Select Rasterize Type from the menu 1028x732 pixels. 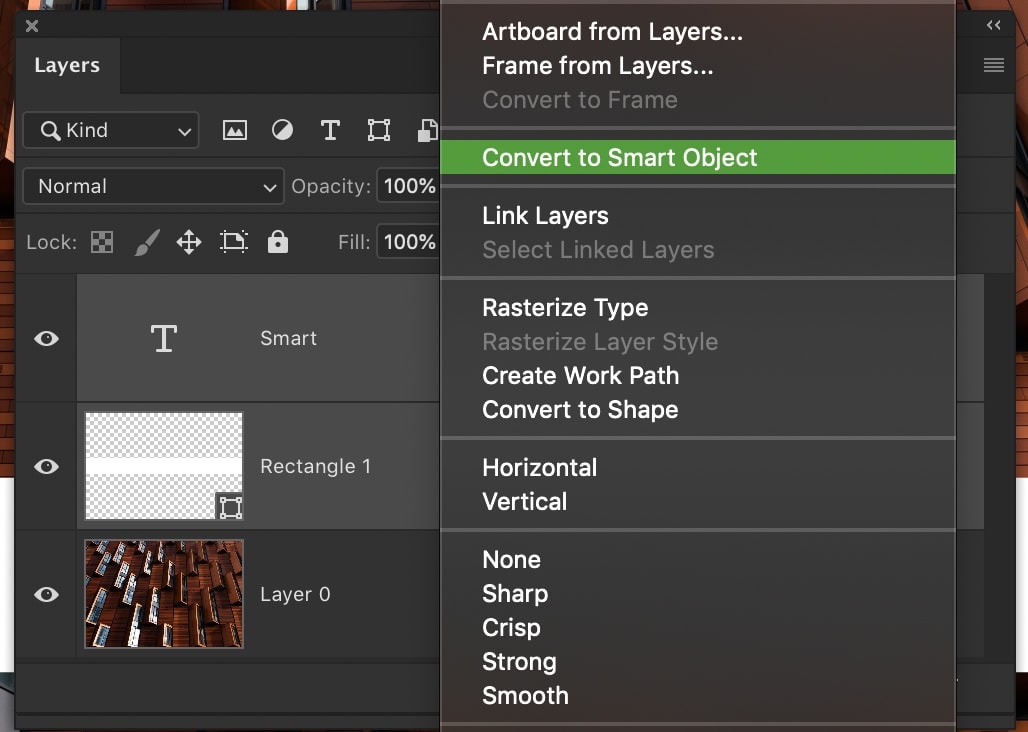point(565,307)
